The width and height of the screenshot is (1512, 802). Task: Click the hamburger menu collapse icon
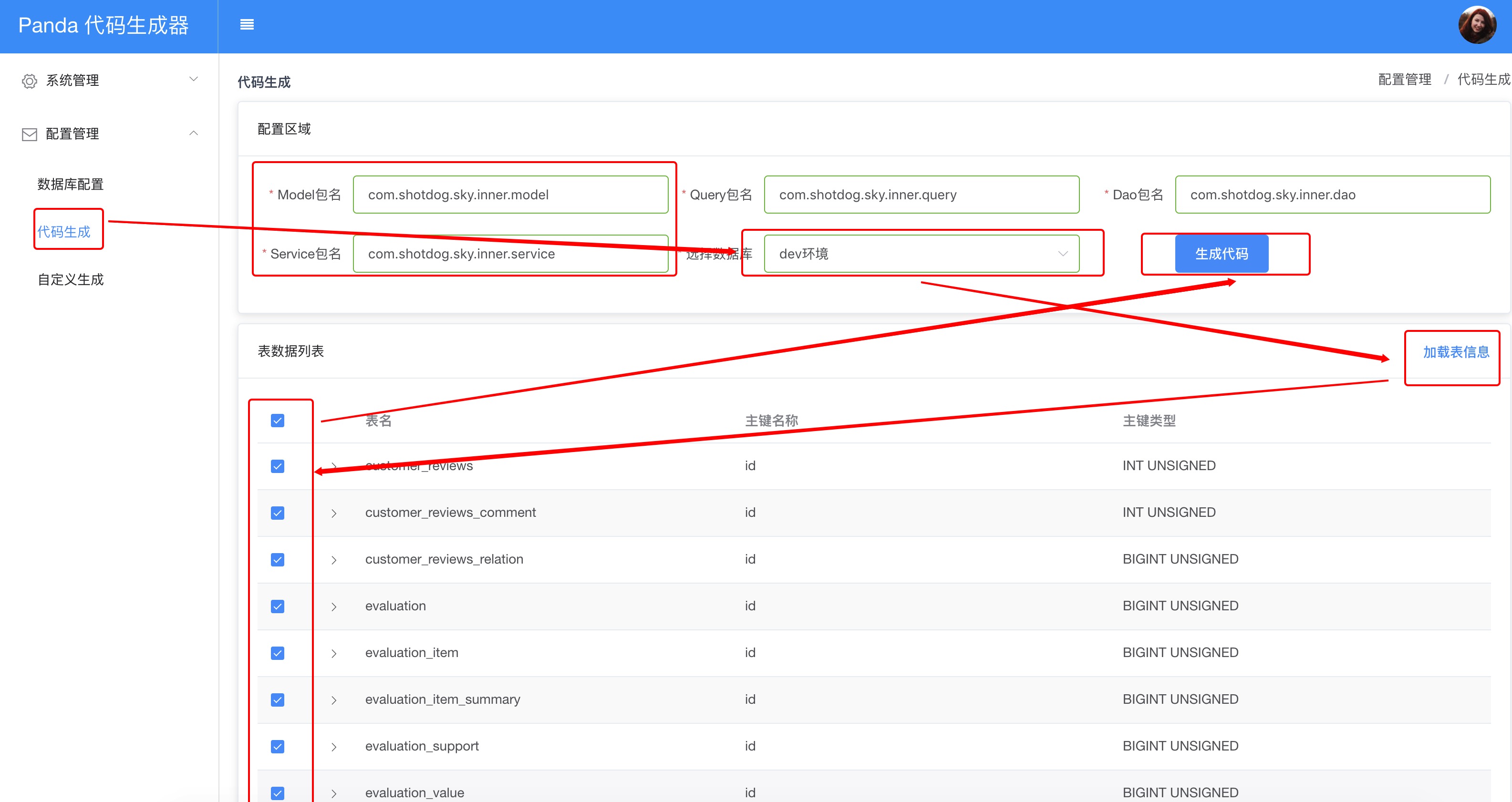(x=247, y=25)
